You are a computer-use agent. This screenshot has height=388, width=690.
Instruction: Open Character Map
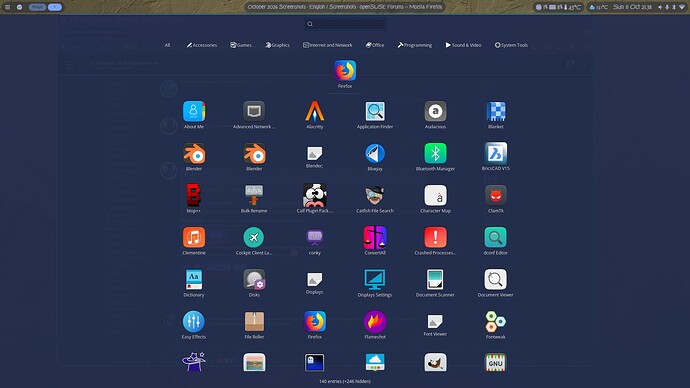click(x=435, y=199)
